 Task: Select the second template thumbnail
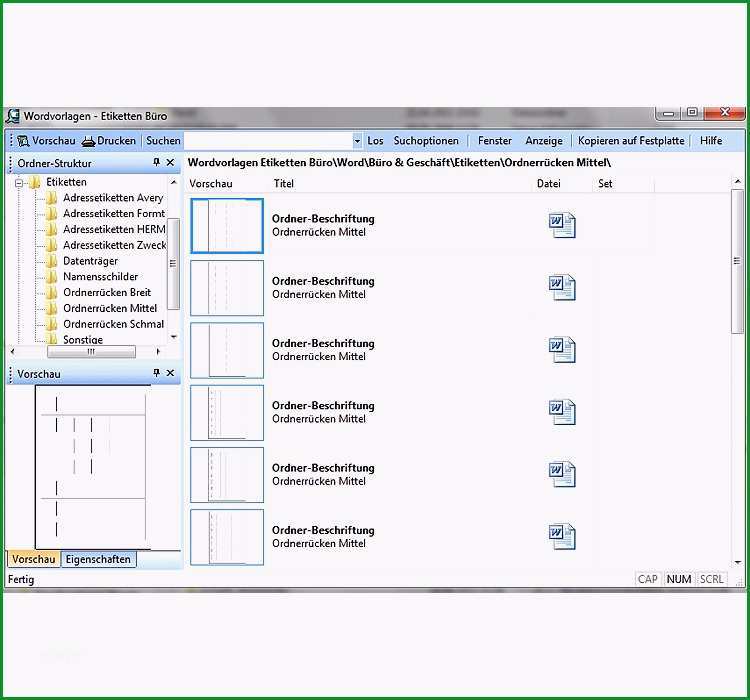[x=227, y=288]
